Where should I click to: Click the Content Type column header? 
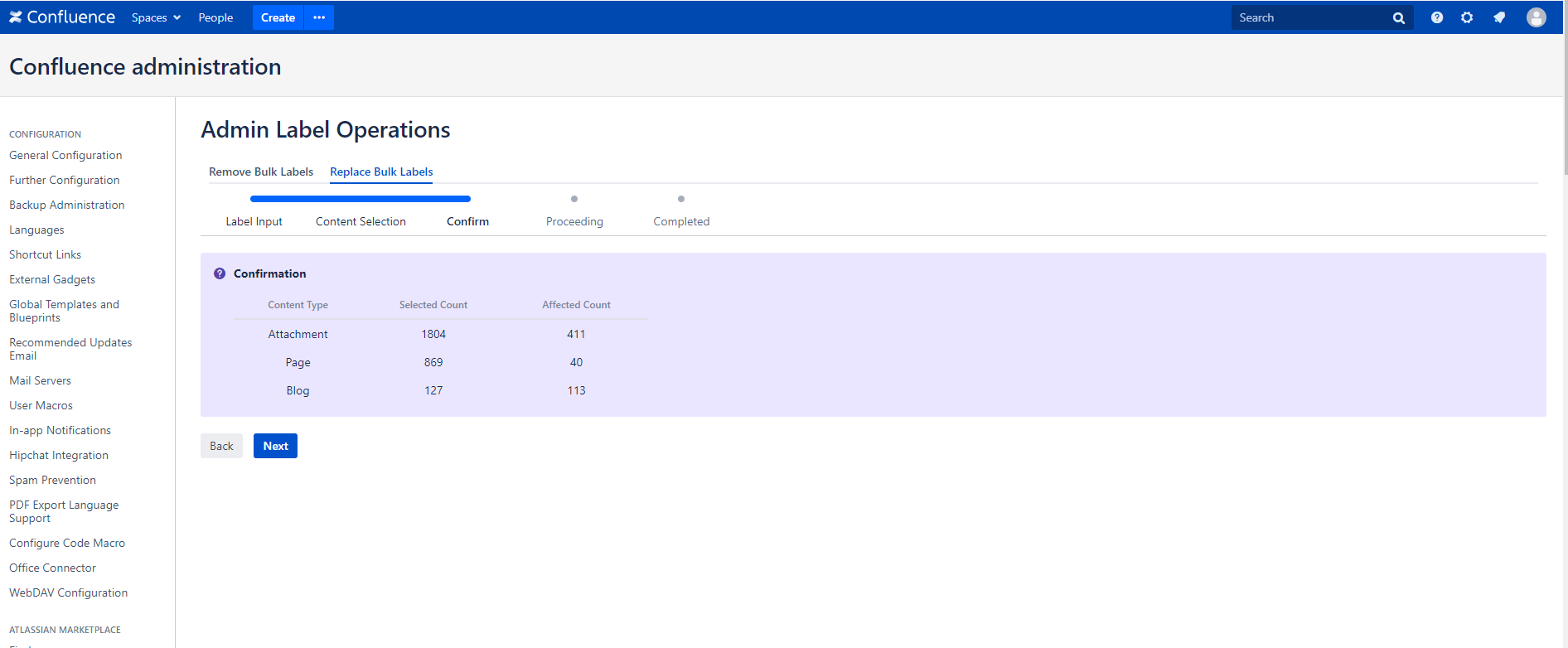pos(298,305)
